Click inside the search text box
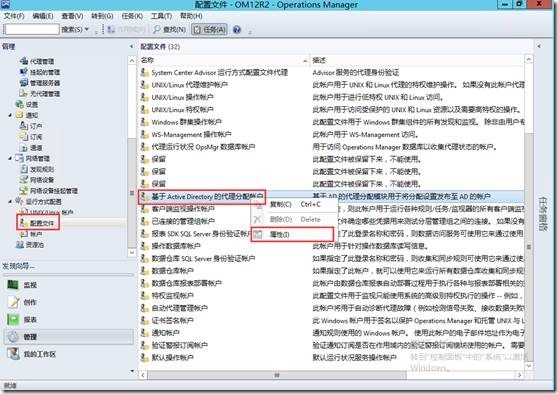The height and width of the screenshot is (394, 558). point(32,29)
